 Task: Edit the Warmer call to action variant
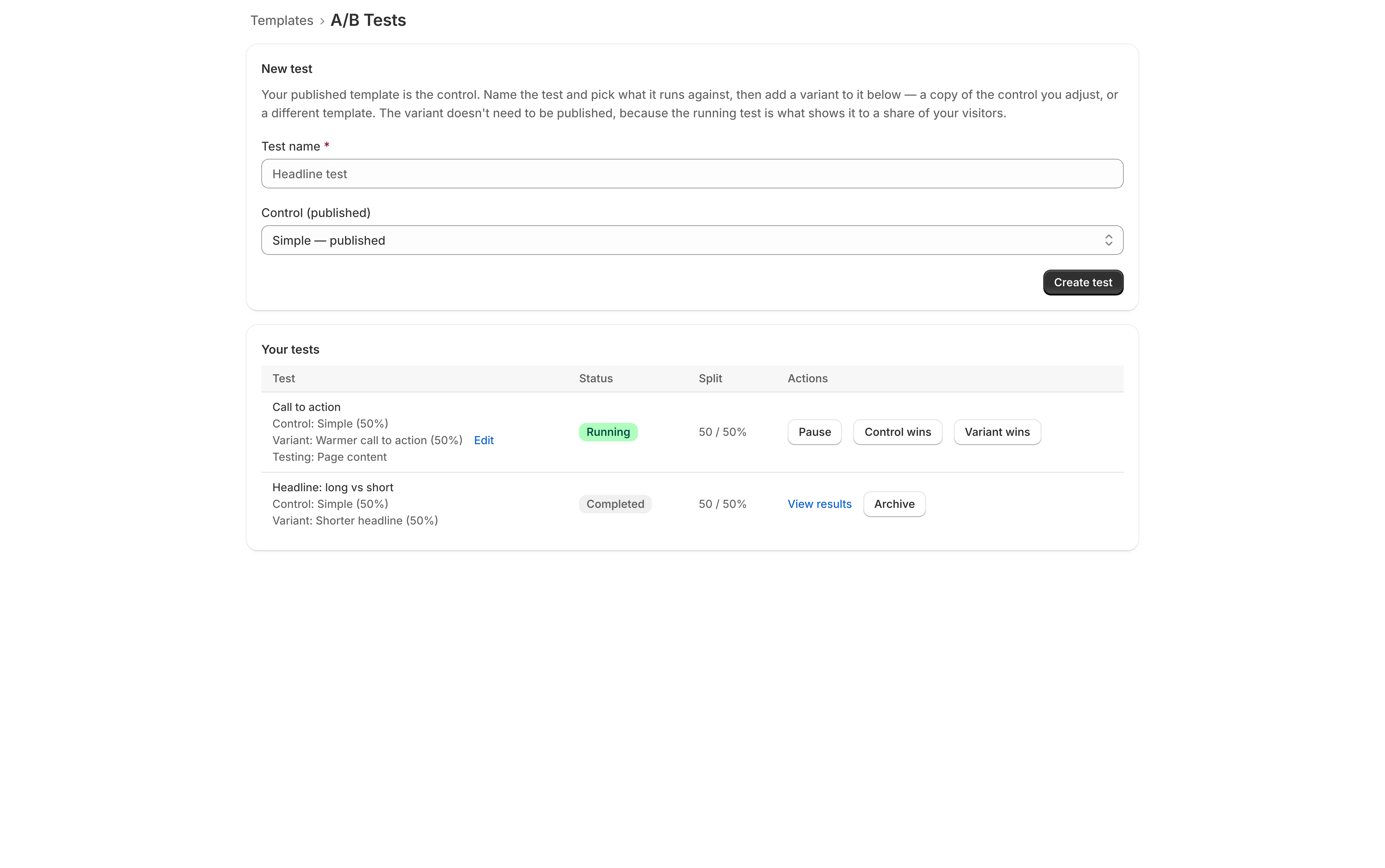pos(483,440)
